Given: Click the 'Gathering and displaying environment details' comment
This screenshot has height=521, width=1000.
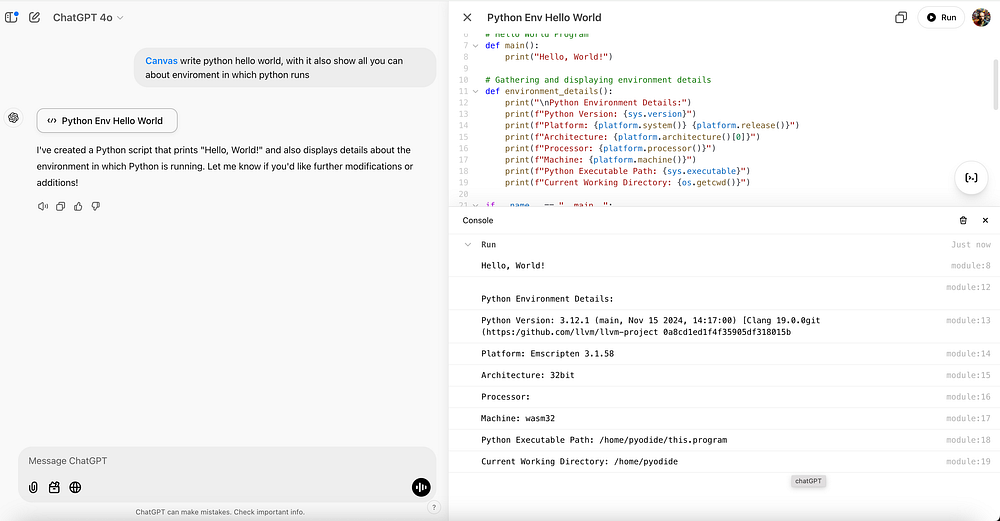Looking at the screenshot, I should (x=598, y=80).
